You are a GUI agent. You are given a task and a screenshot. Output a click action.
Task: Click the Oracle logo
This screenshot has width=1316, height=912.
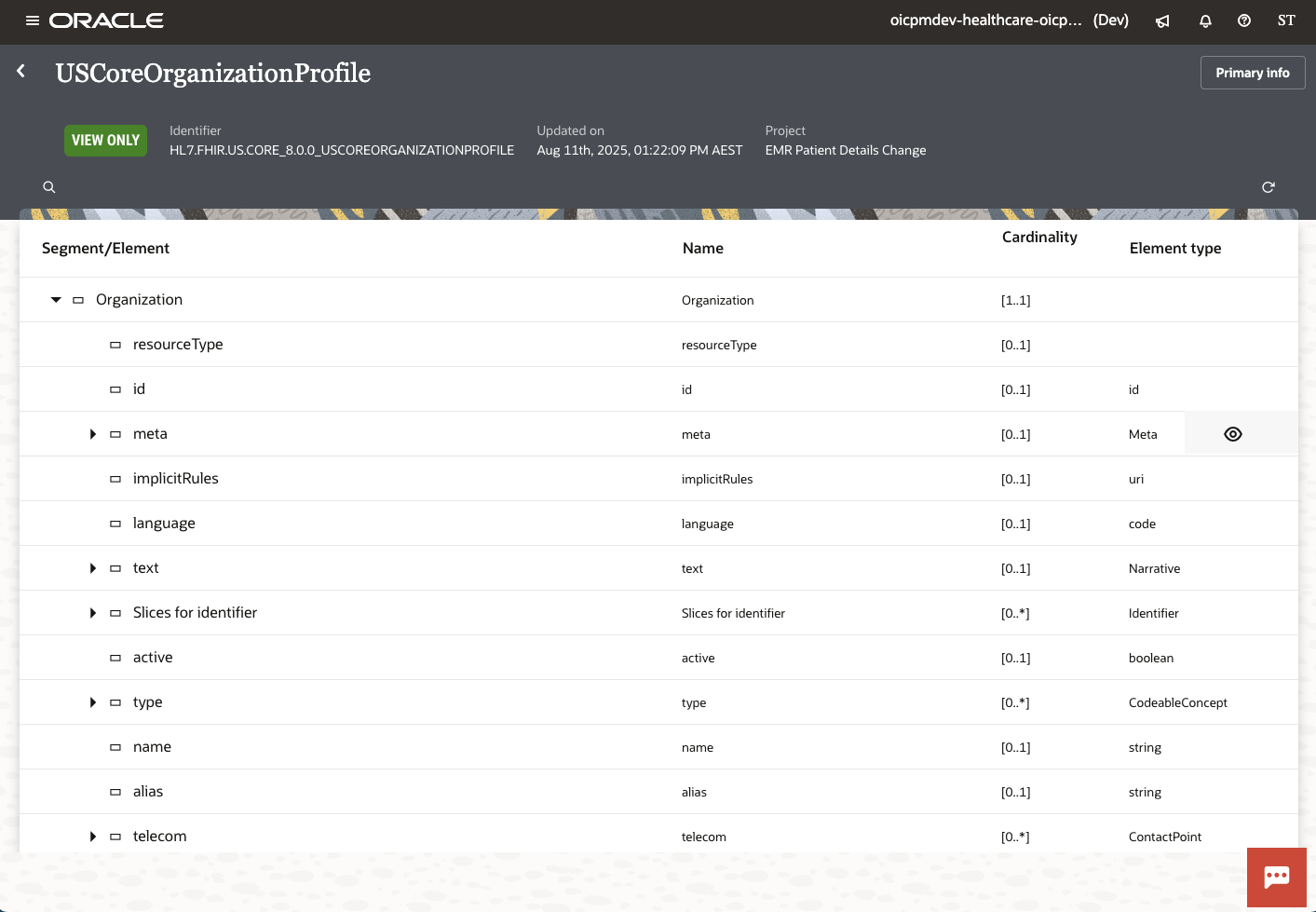pyautogui.click(x=105, y=20)
